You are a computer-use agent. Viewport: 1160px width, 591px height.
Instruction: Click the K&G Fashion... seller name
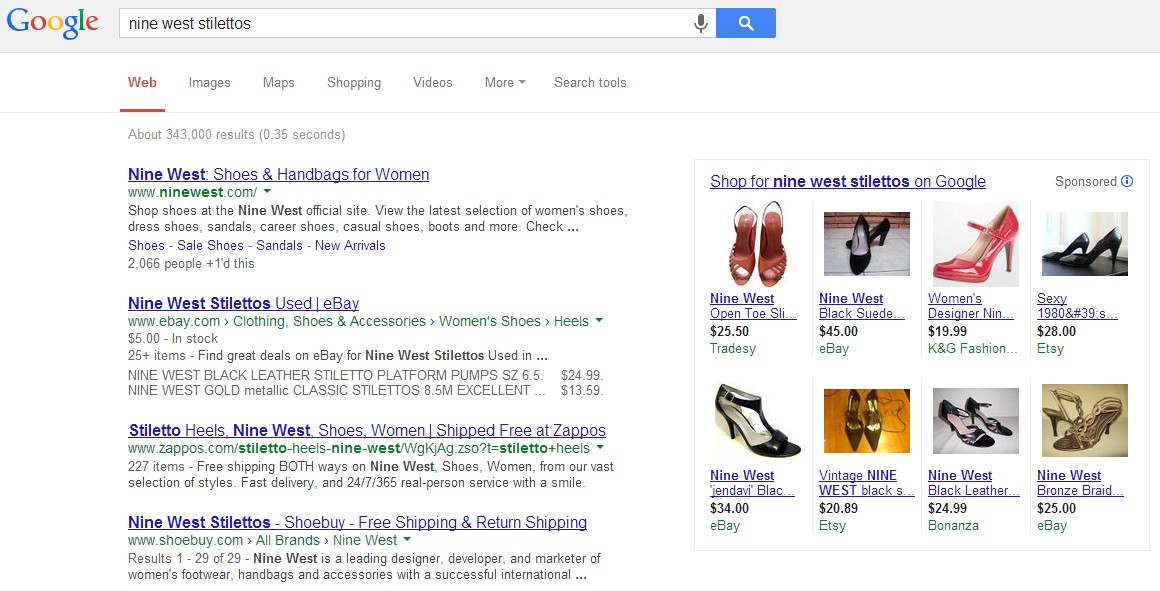(x=973, y=348)
